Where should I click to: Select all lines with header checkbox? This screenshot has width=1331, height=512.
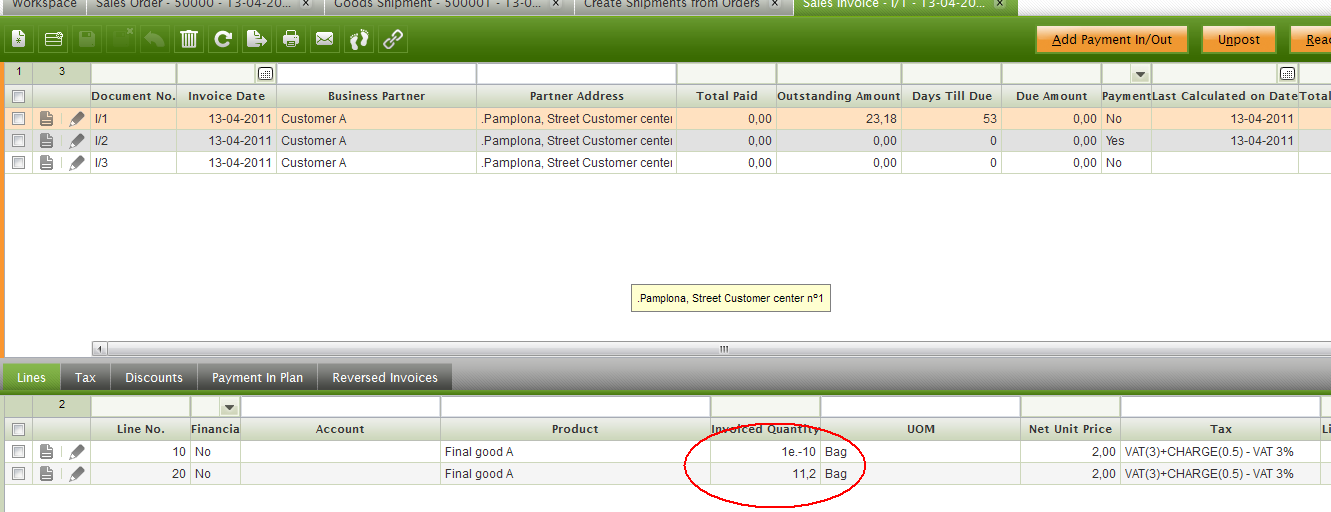(x=18, y=429)
